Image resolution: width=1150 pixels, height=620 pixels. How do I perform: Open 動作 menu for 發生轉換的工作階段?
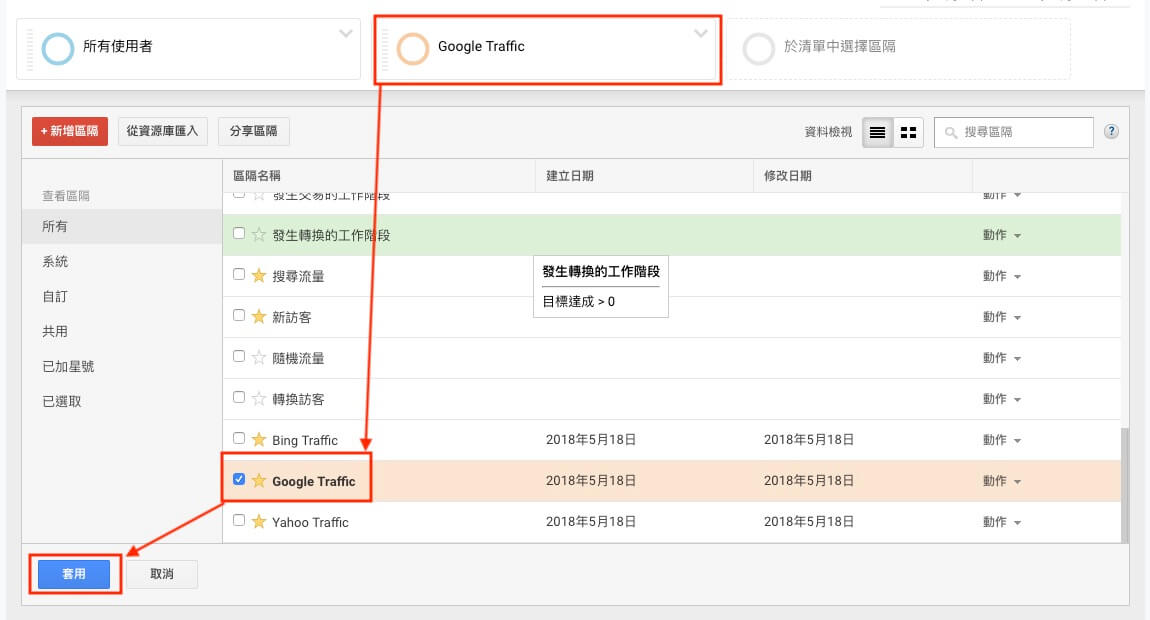(1002, 235)
